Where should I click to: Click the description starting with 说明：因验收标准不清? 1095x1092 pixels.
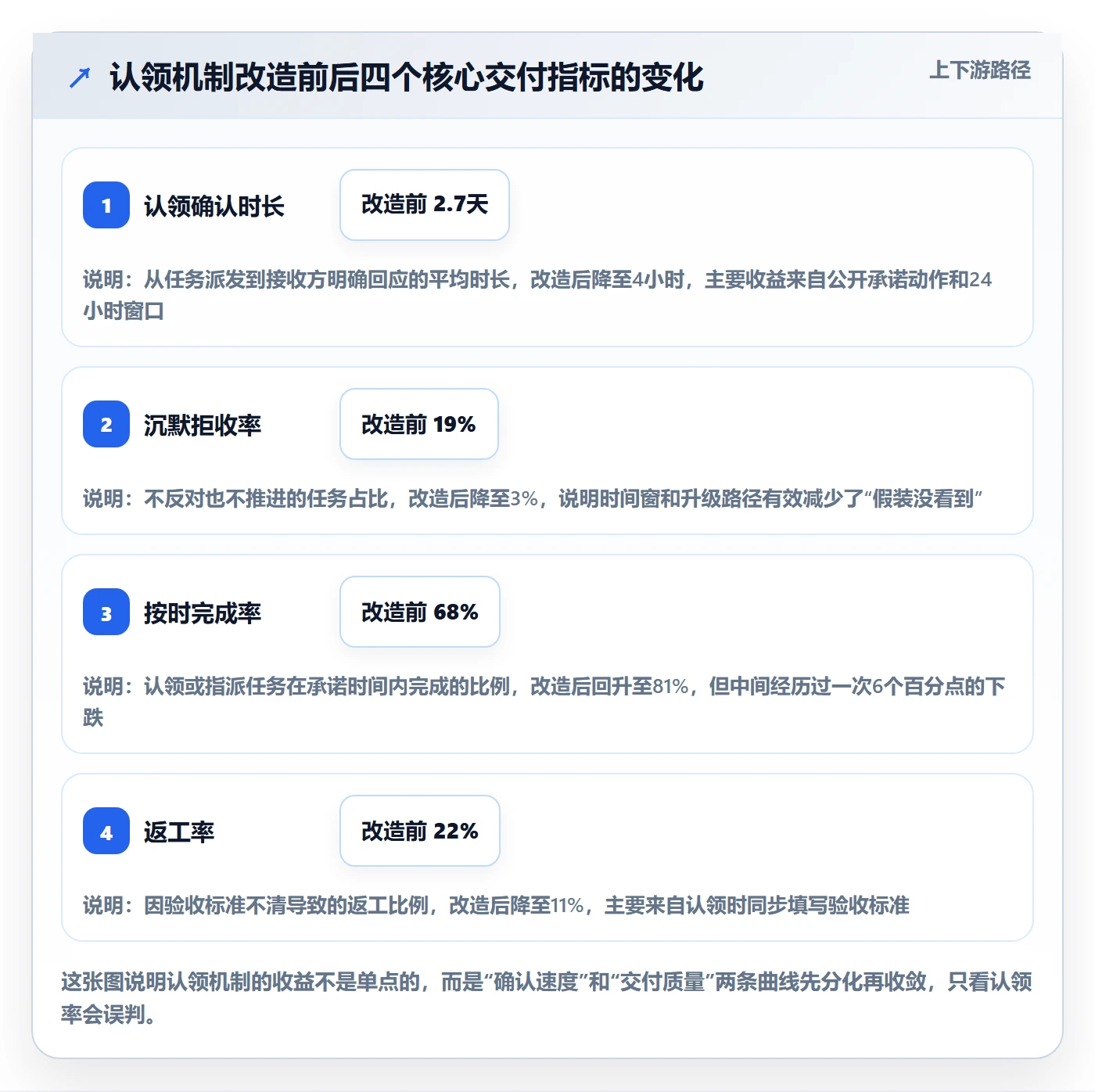point(496,905)
